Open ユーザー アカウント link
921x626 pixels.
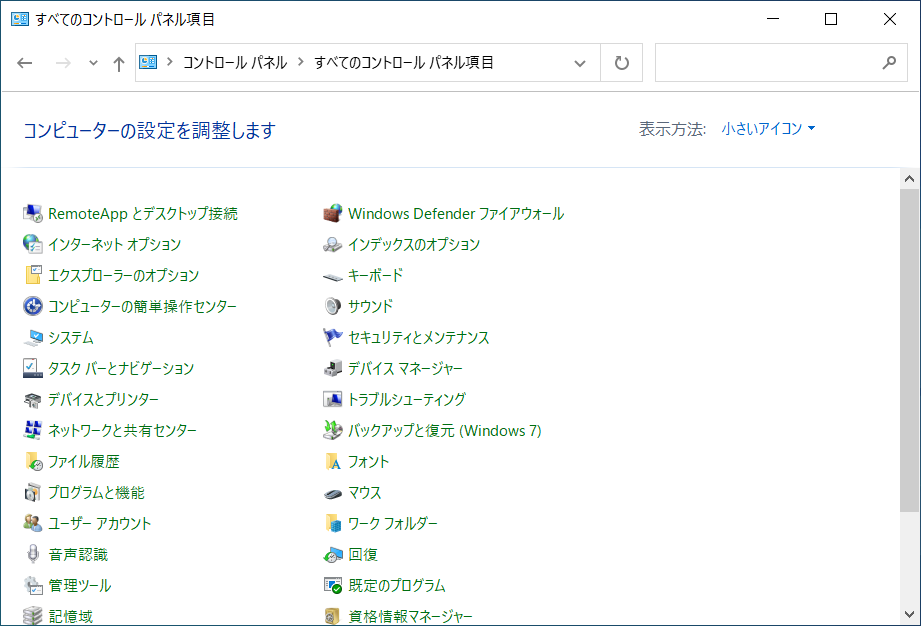tap(100, 524)
